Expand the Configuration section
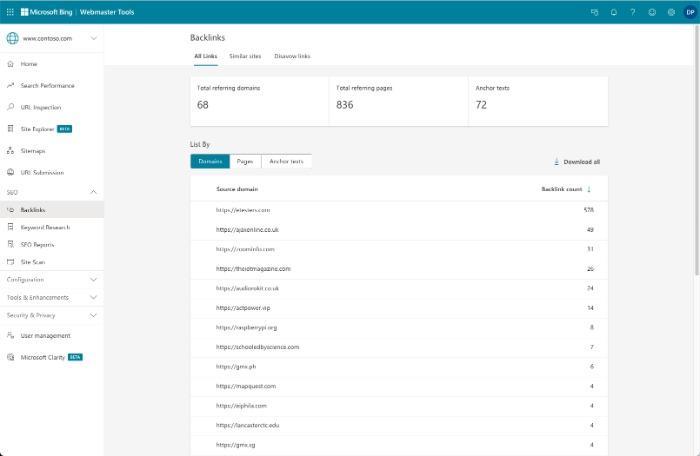700x456 pixels. pos(52,280)
